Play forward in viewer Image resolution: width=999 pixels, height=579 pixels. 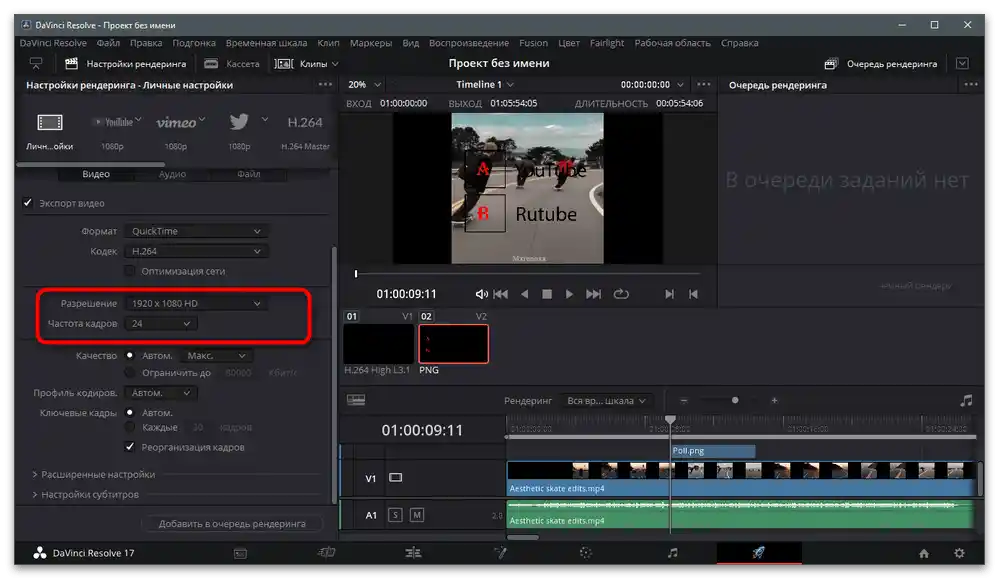pyautogui.click(x=569, y=294)
